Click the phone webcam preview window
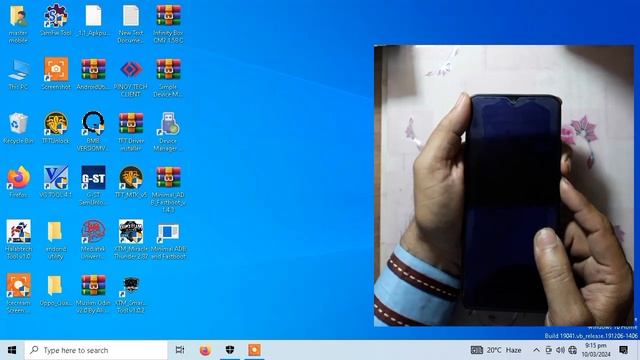 coord(504,186)
